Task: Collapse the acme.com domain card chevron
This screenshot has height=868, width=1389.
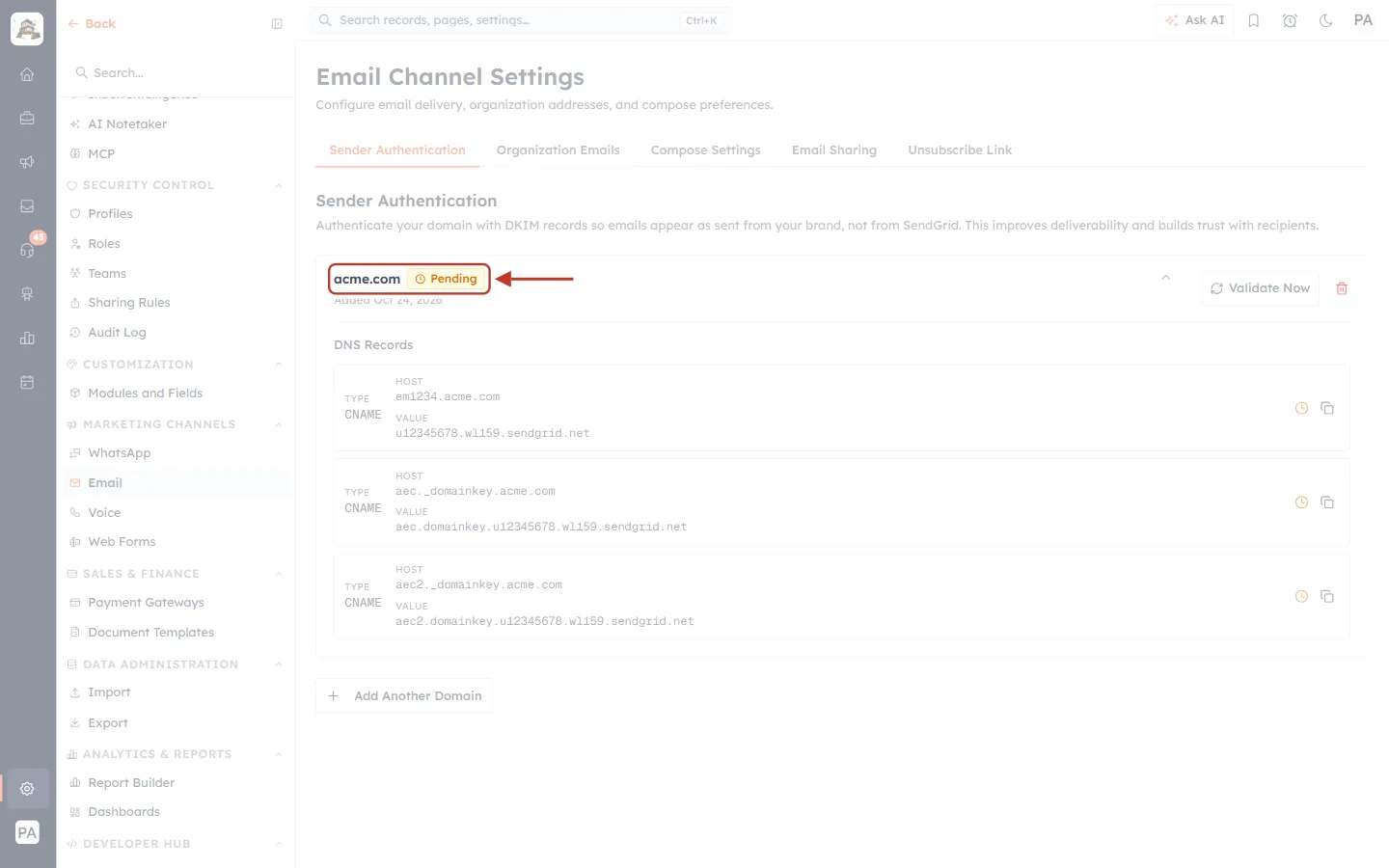Action: click(1165, 278)
